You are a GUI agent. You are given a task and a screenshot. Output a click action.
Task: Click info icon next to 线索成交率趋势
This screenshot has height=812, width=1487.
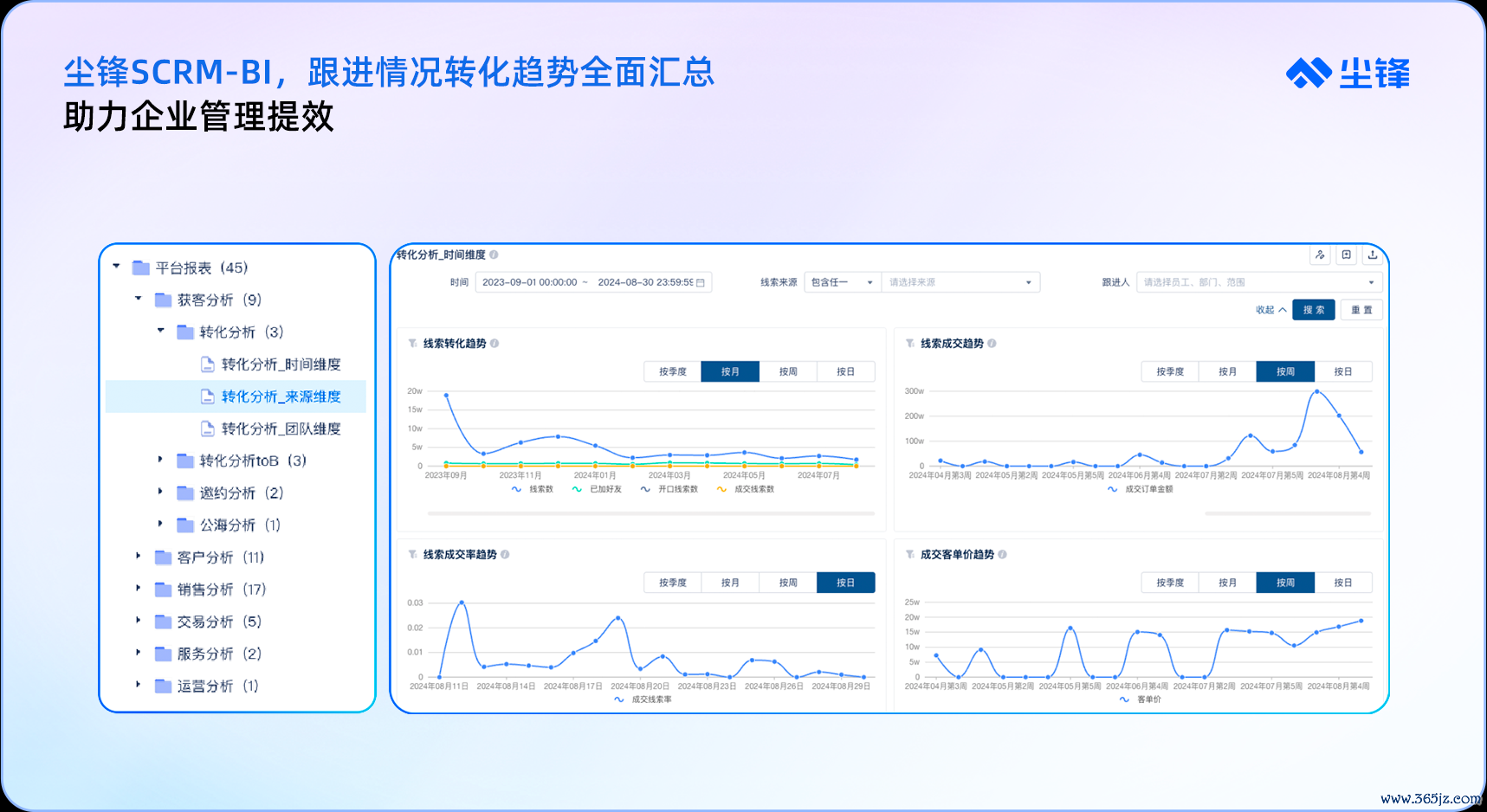[x=505, y=555]
